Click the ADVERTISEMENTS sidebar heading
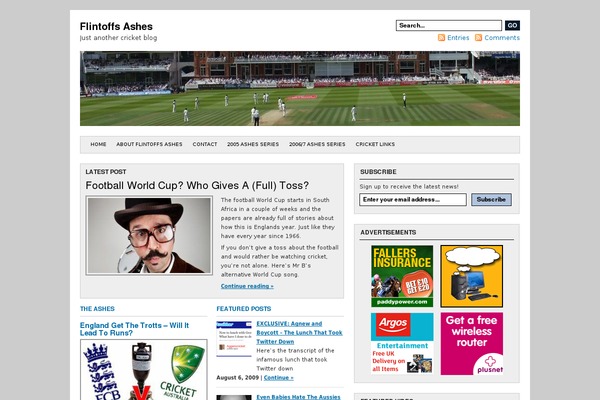600x400 pixels. (388, 232)
